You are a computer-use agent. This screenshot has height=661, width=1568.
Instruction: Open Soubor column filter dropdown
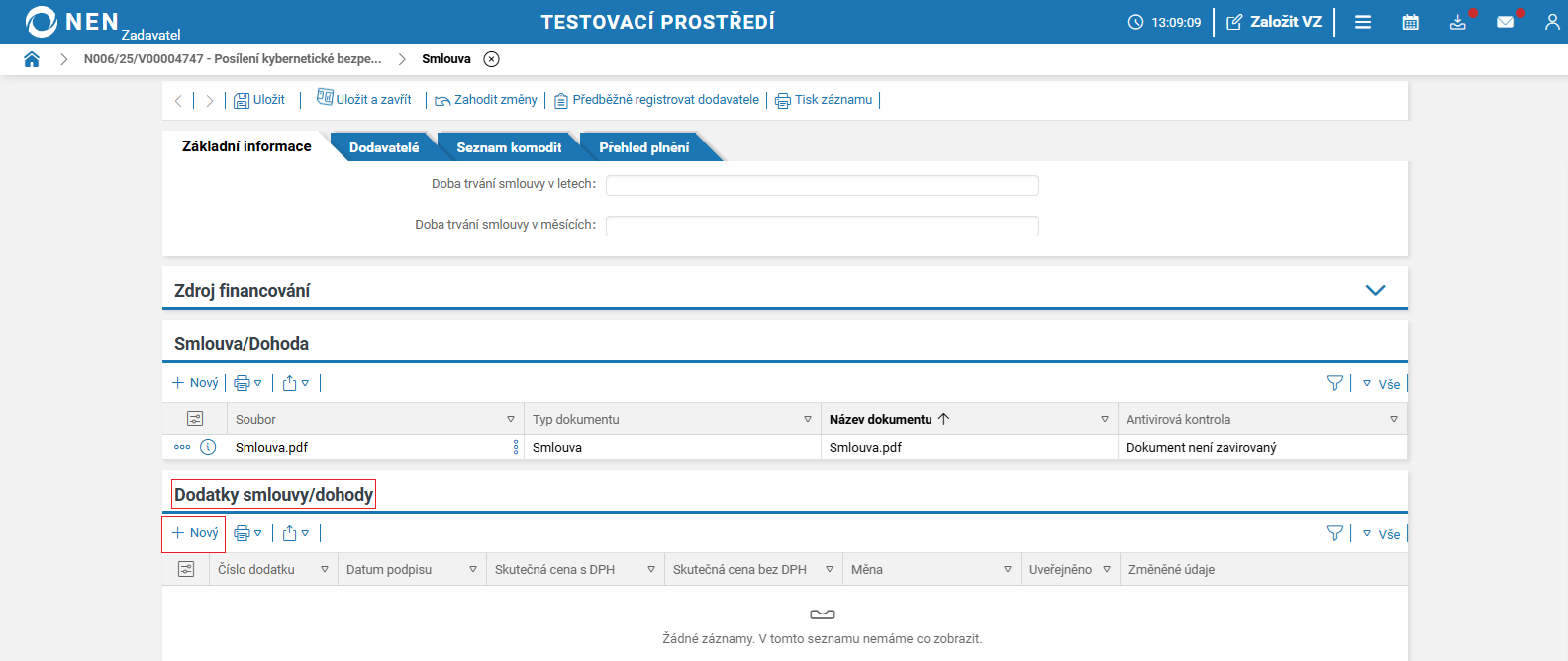coord(511,419)
